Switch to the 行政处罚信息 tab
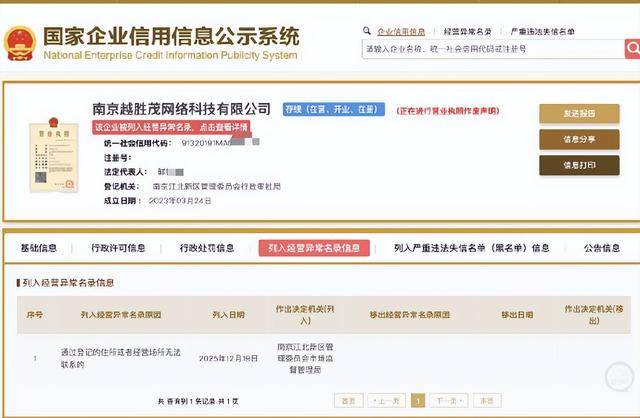 pos(207,248)
